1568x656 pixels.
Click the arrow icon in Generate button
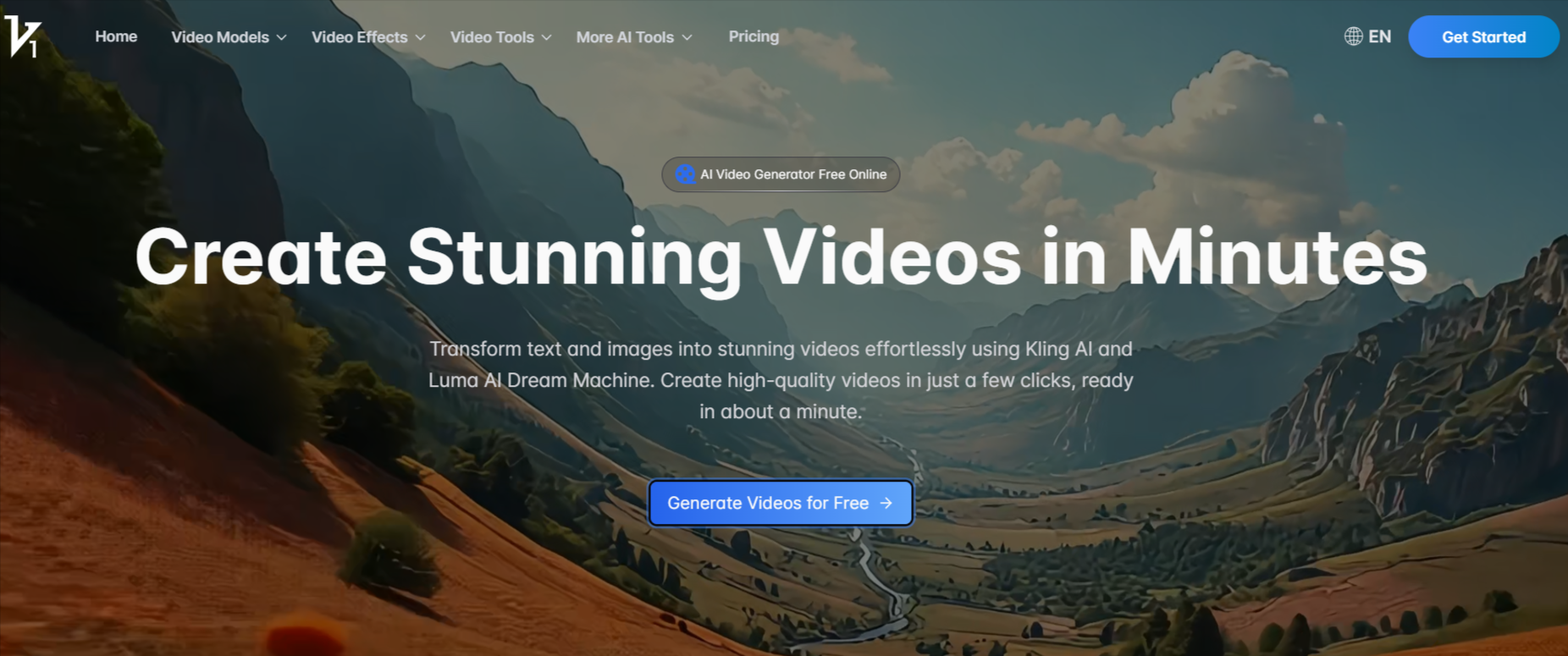pos(886,503)
